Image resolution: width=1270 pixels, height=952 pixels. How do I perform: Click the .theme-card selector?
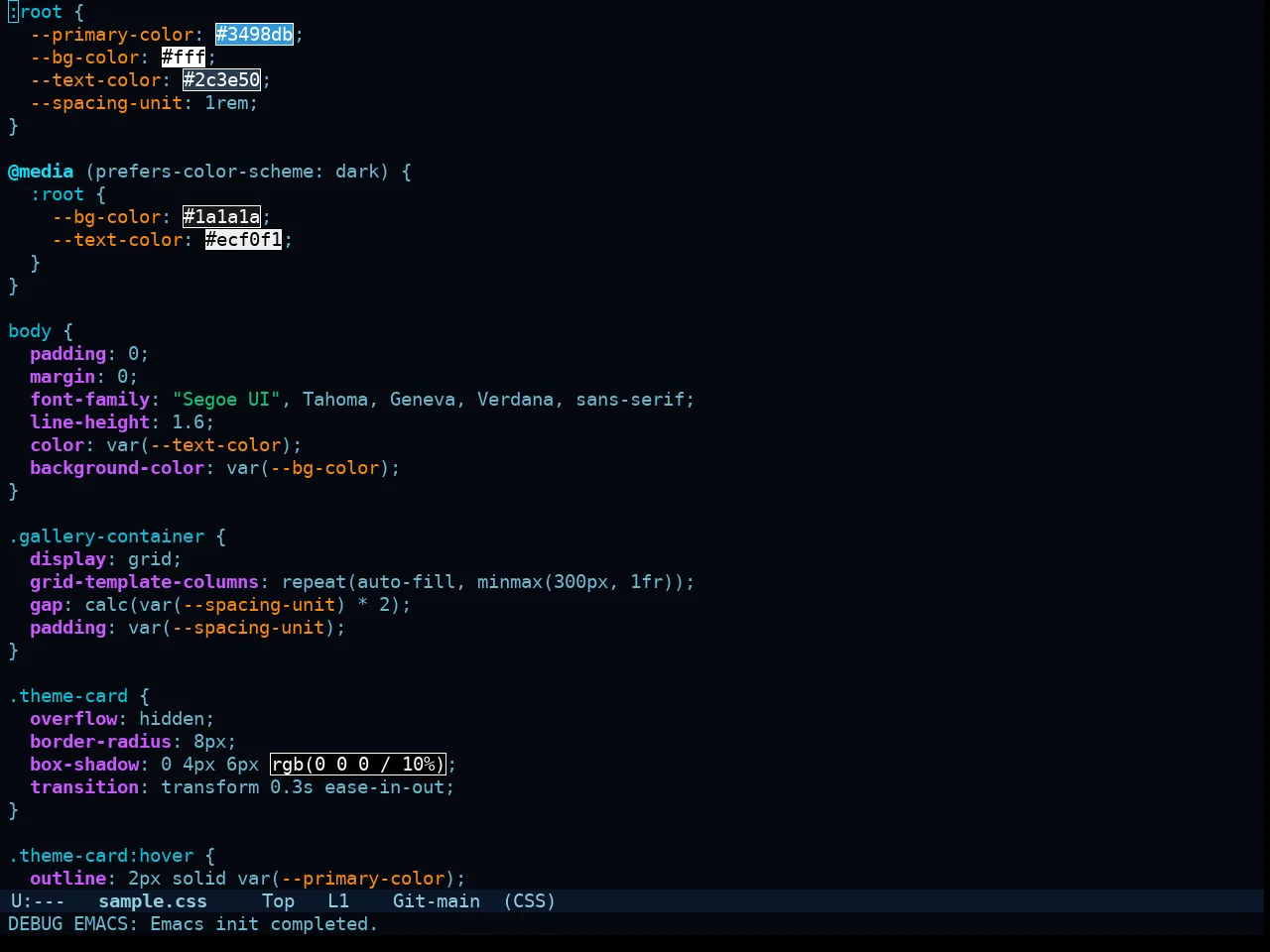click(68, 696)
